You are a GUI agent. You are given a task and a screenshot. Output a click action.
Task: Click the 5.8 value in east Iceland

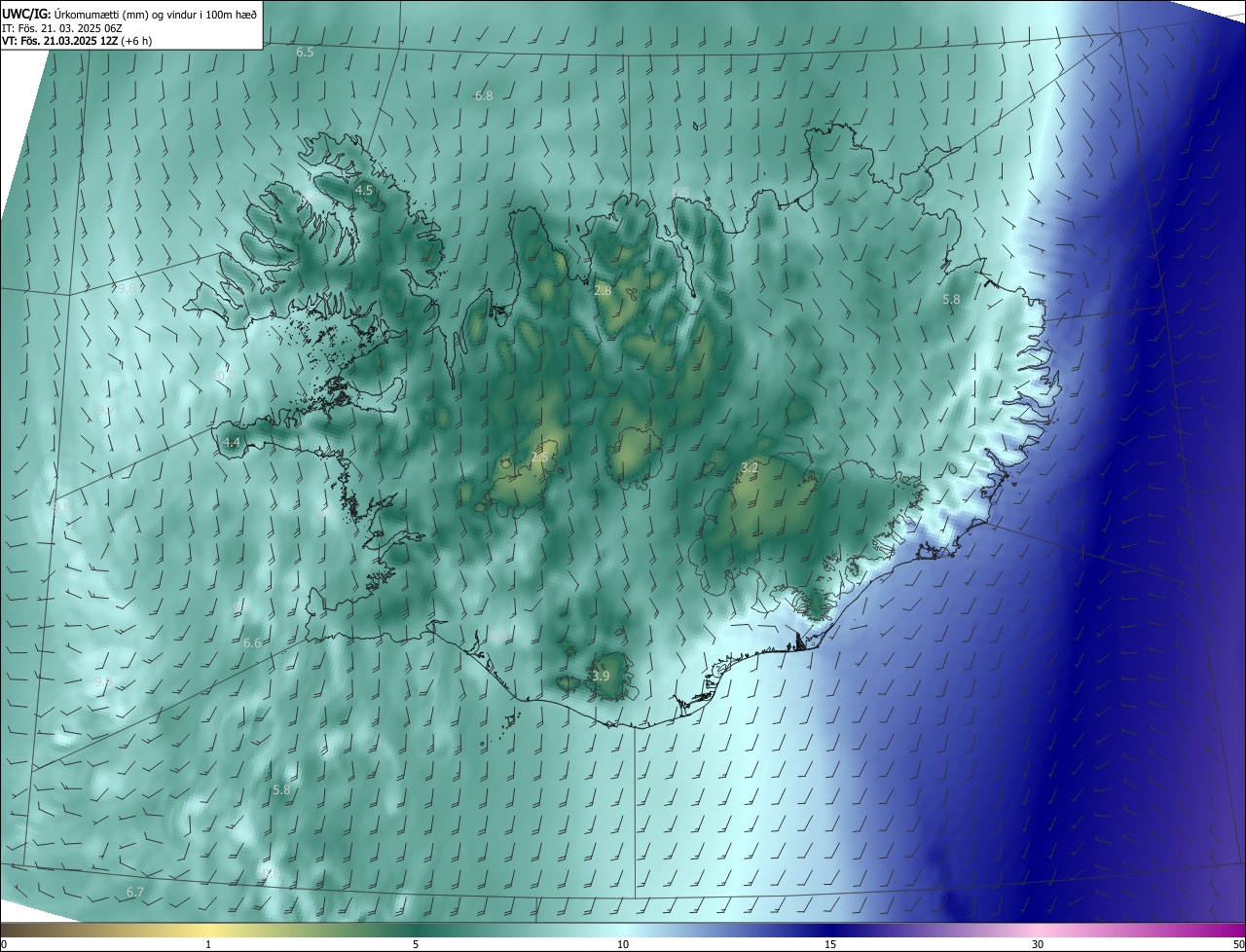point(952,300)
